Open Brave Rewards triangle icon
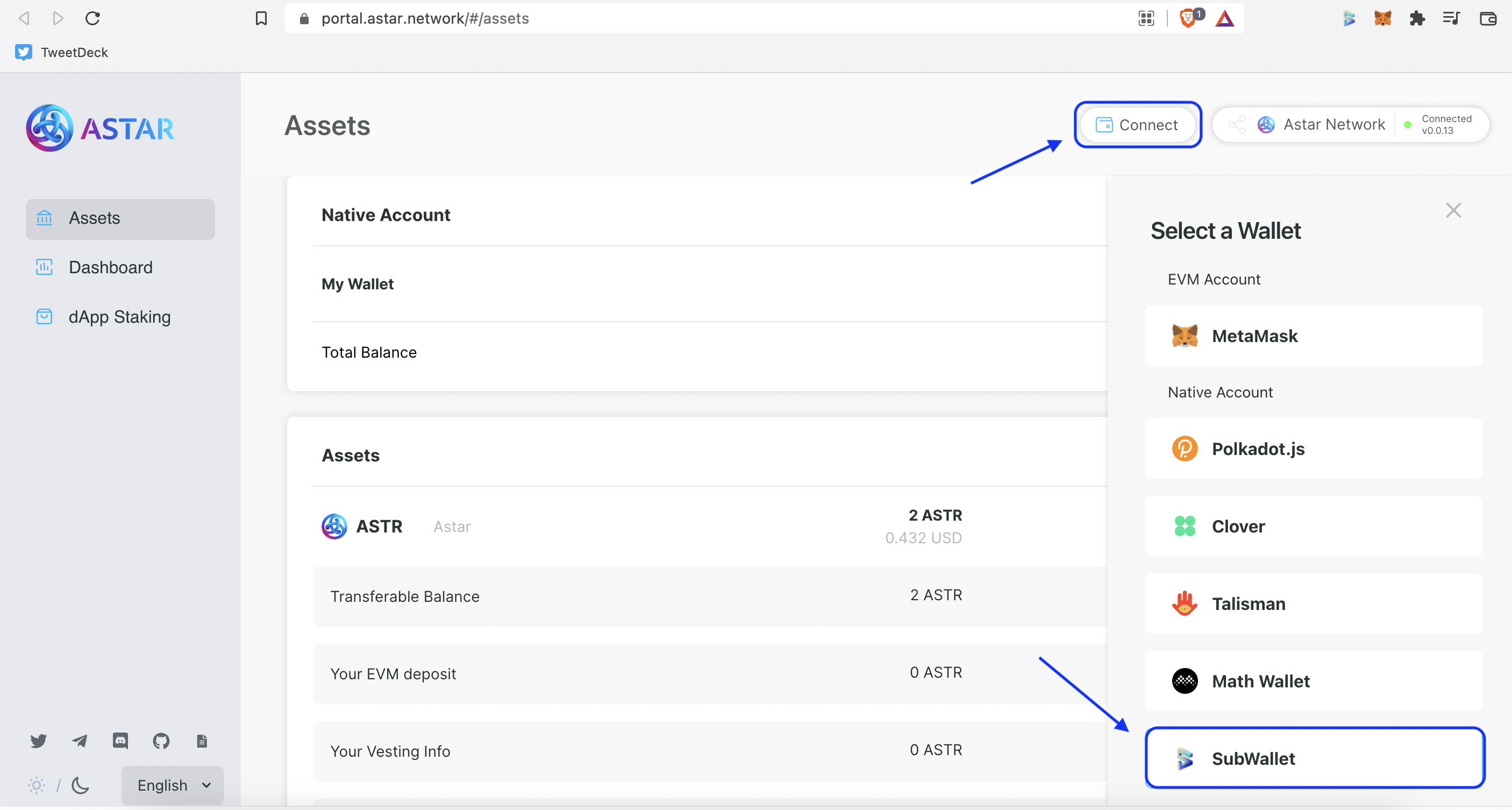 click(x=1224, y=18)
